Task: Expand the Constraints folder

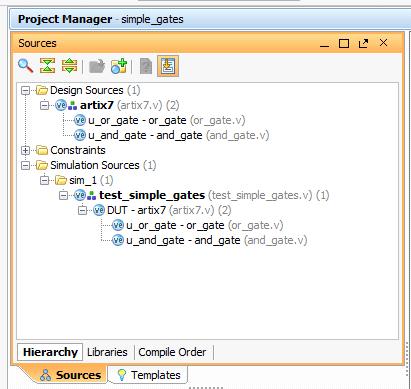Action: click(x=25, y=150)
